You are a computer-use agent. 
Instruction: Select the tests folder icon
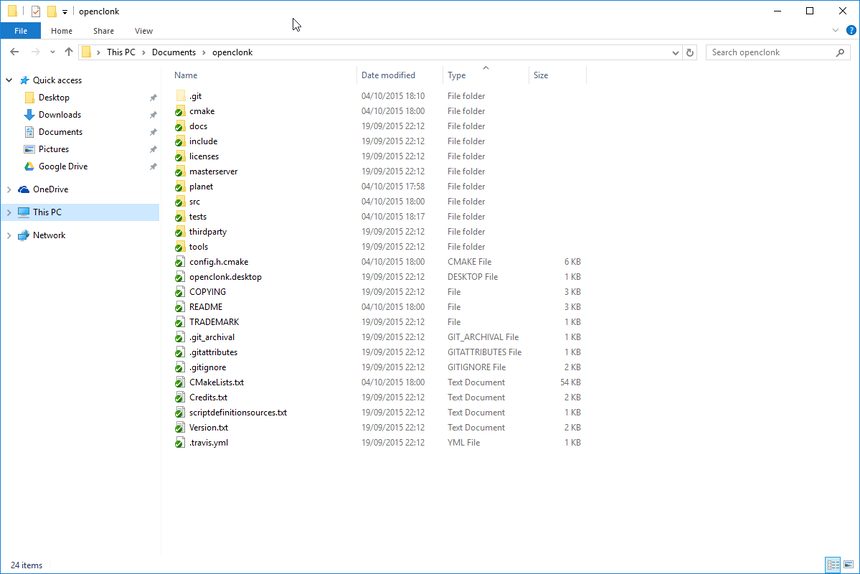179,217
